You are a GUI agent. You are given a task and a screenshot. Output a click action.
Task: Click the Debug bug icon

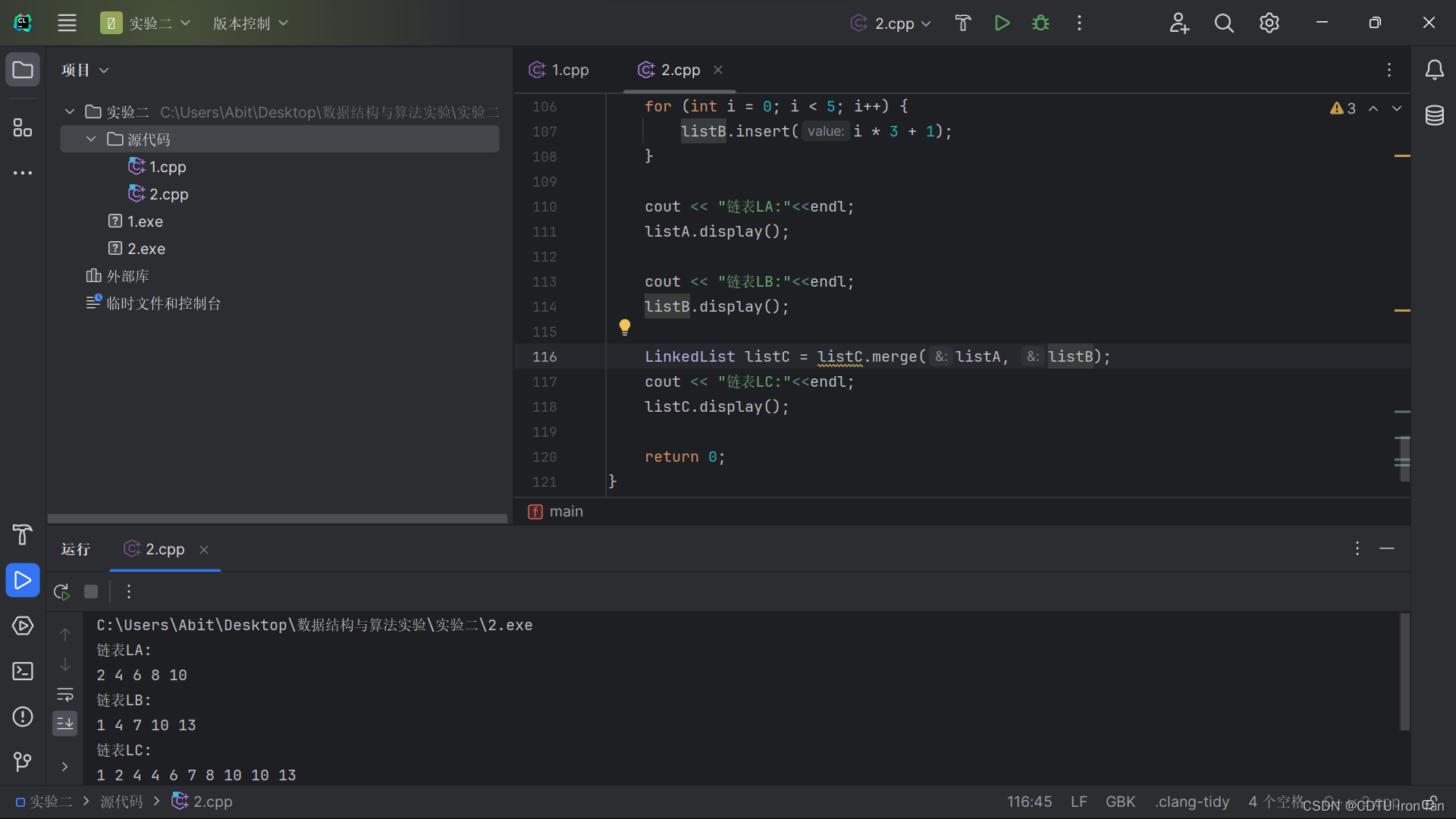tap(1040, 24)
